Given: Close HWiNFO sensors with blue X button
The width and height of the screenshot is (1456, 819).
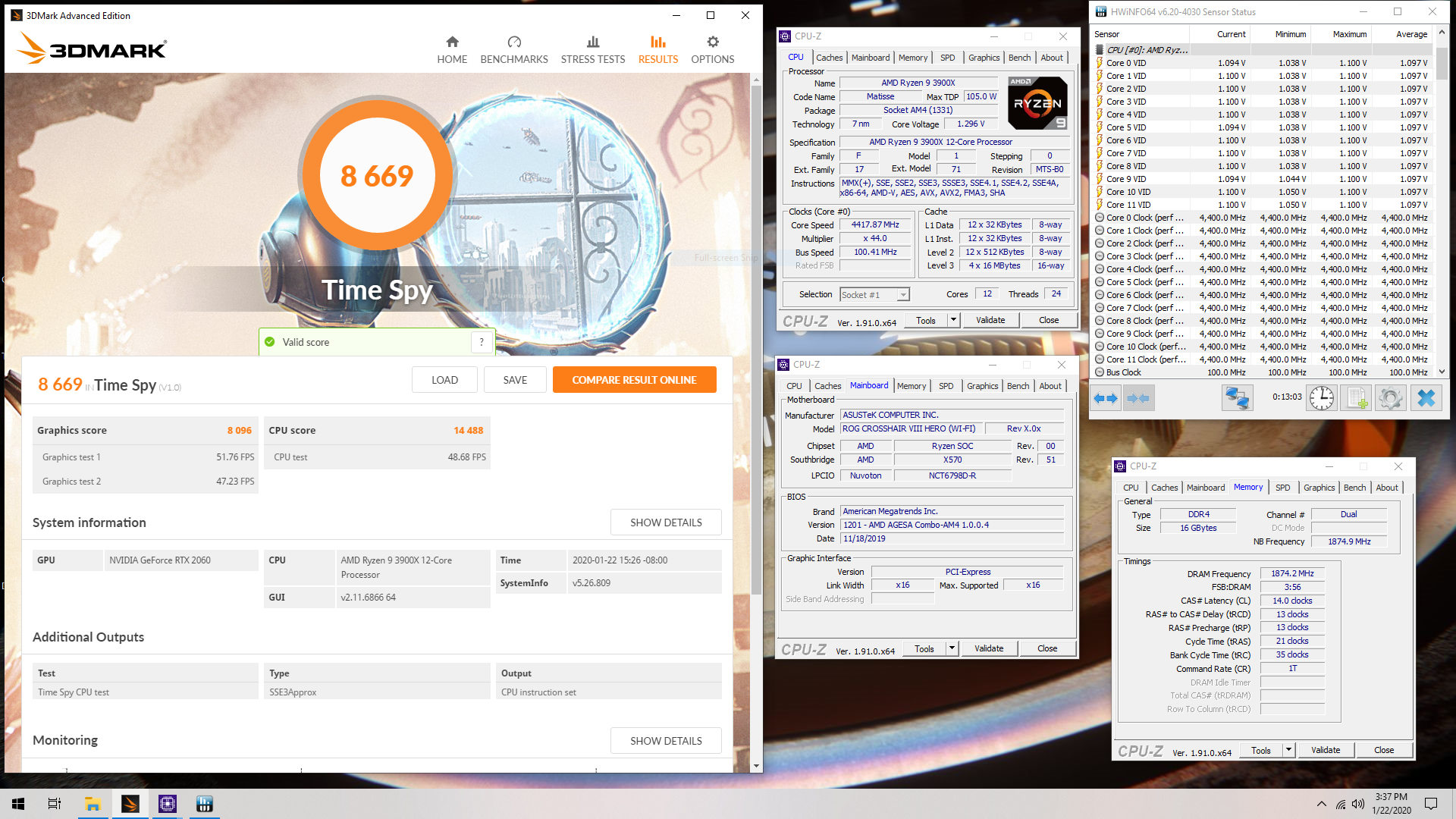Looking at the screenshot, I should click(1426, 398).
